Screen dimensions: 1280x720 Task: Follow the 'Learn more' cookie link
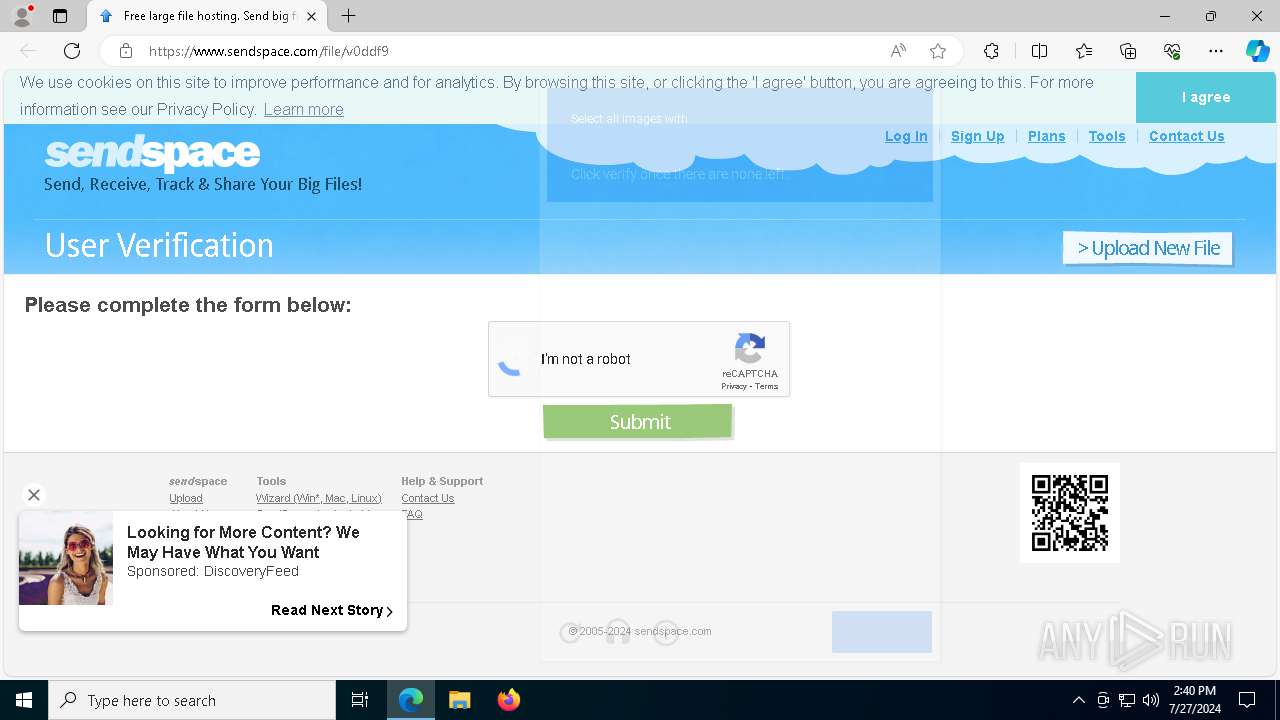[x=303, y=109]
